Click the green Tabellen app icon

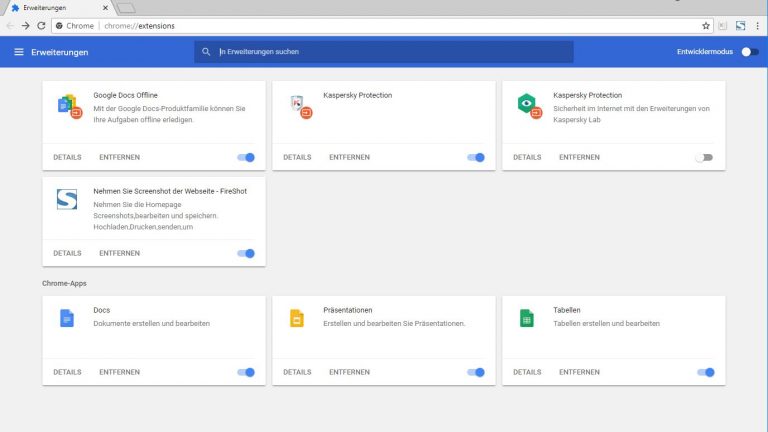[x=526, y=318]
